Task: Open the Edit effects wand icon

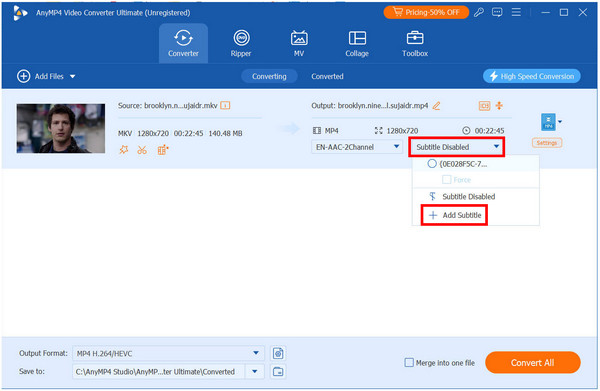Action: 124,150
